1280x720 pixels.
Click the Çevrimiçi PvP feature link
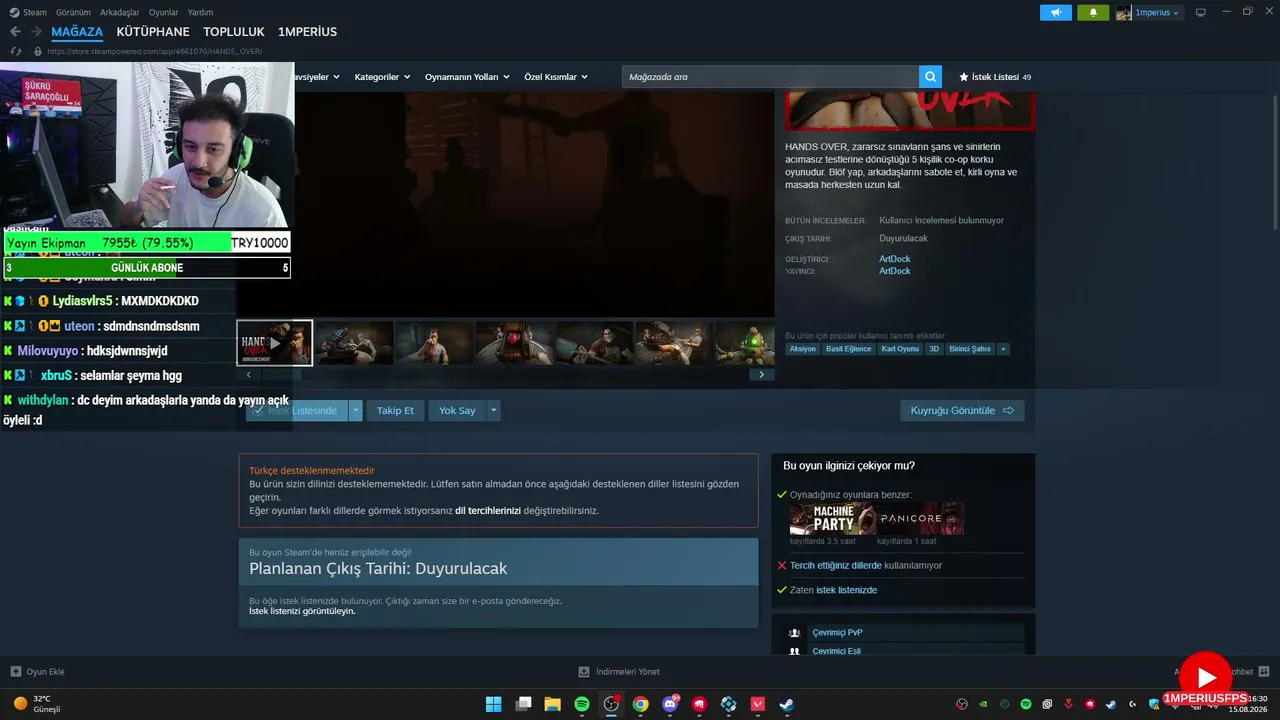[x=837, y=632]
